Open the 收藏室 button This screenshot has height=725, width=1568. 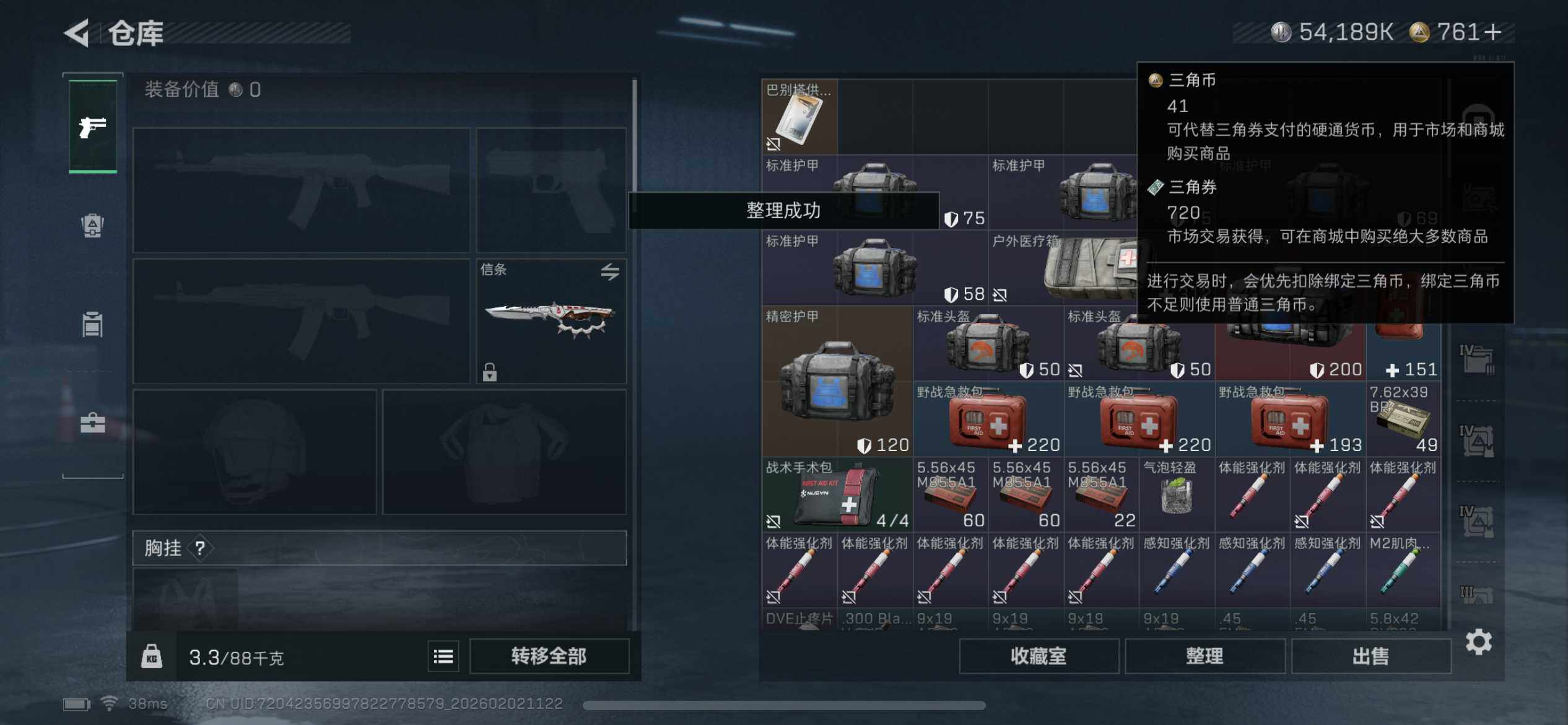coord(1039,656)
